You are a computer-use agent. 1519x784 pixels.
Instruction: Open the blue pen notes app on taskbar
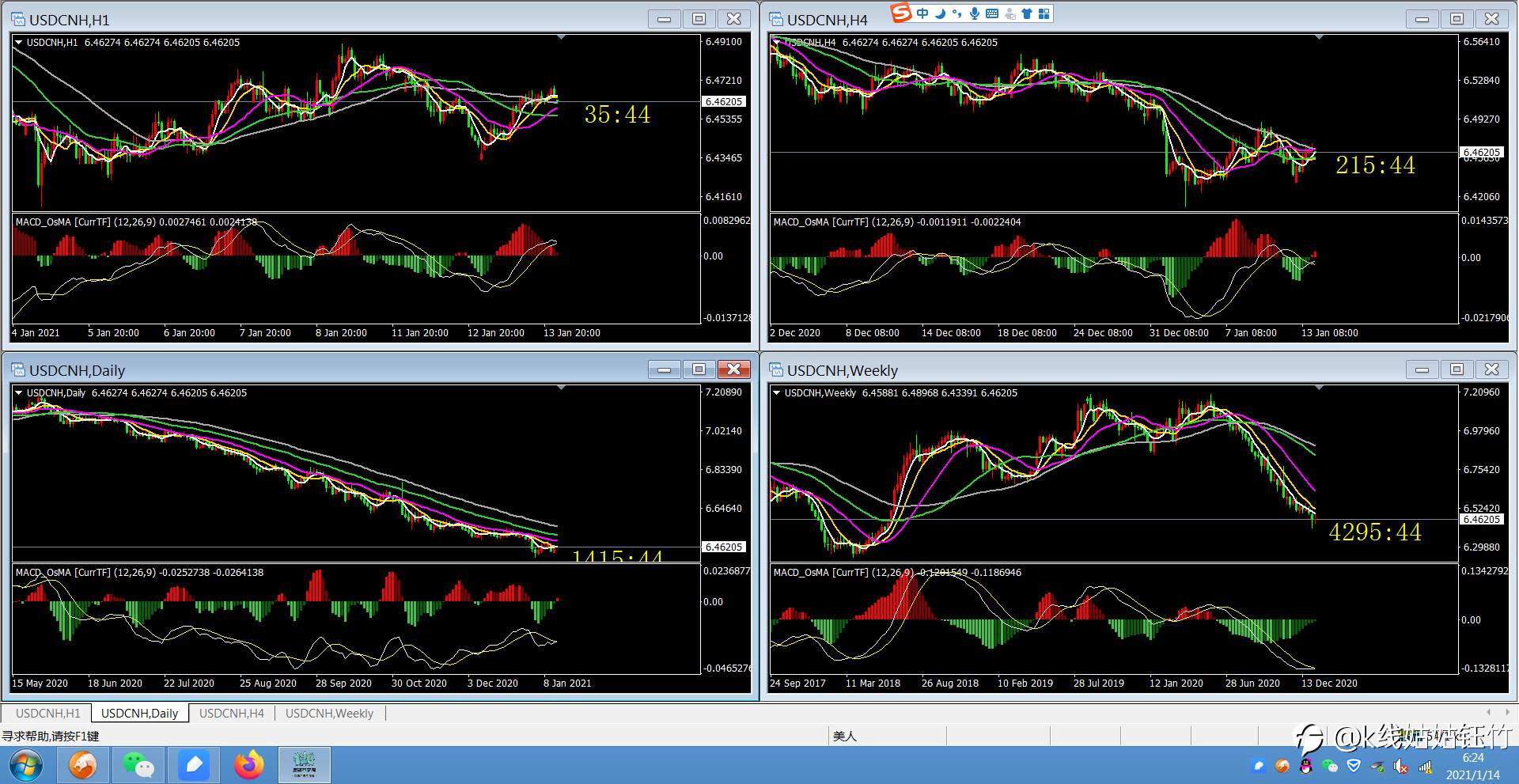tap(195, 765)
